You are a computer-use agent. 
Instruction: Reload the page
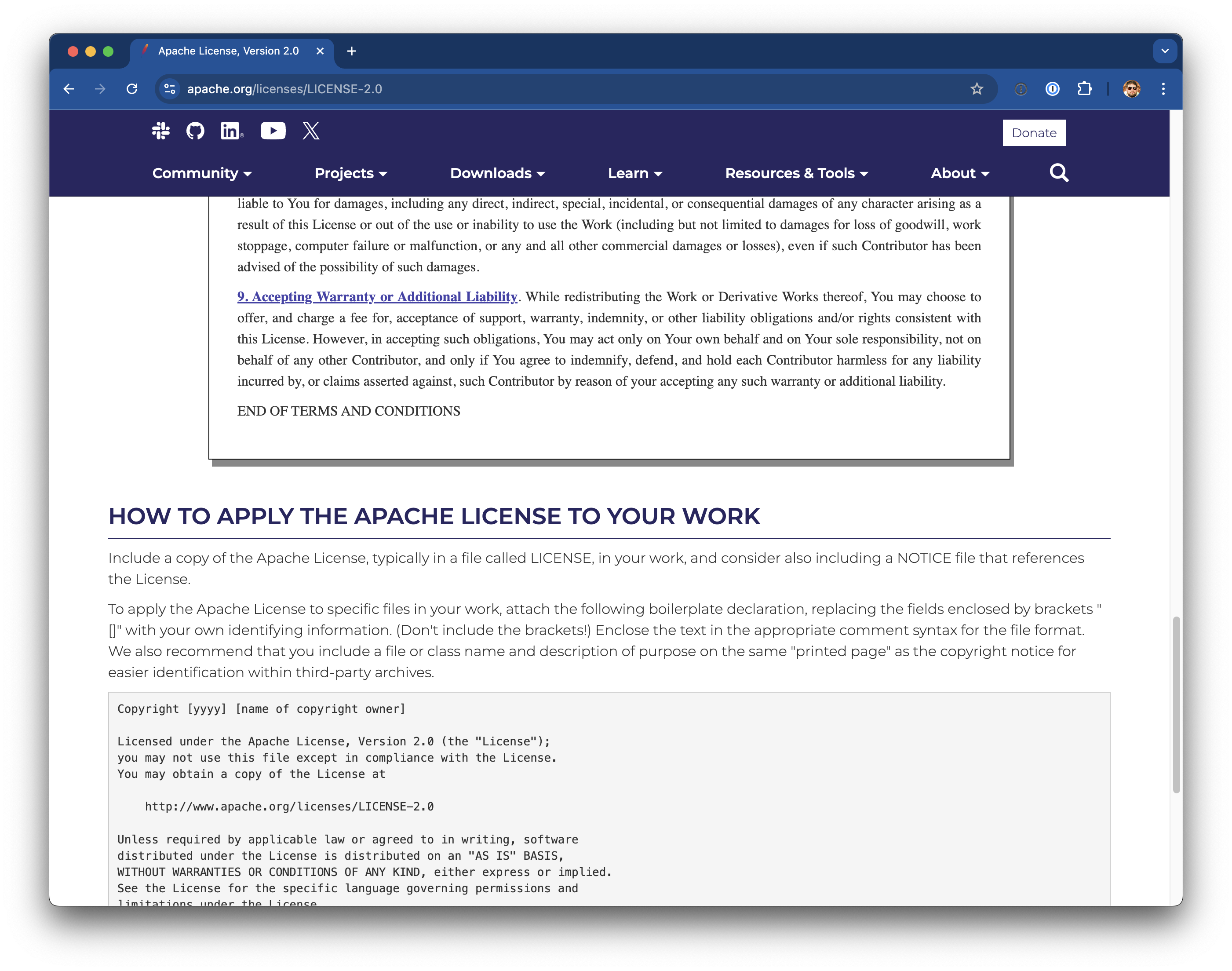(x=132, y=89)
